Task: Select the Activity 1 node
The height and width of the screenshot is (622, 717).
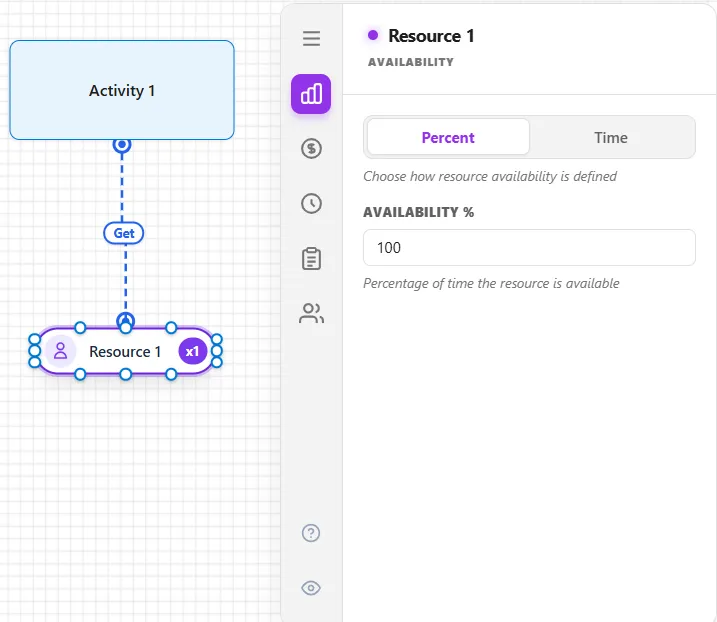Action: [x=122, y=90]
